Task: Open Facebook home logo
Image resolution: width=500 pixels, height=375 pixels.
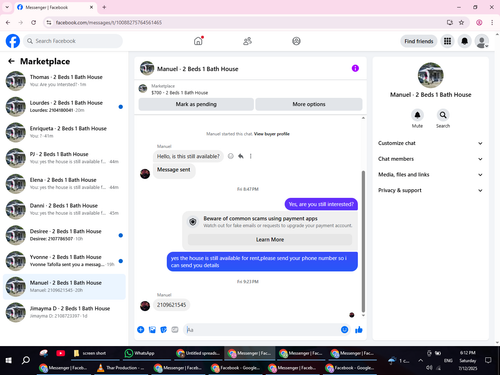Action: pos(13,41)
